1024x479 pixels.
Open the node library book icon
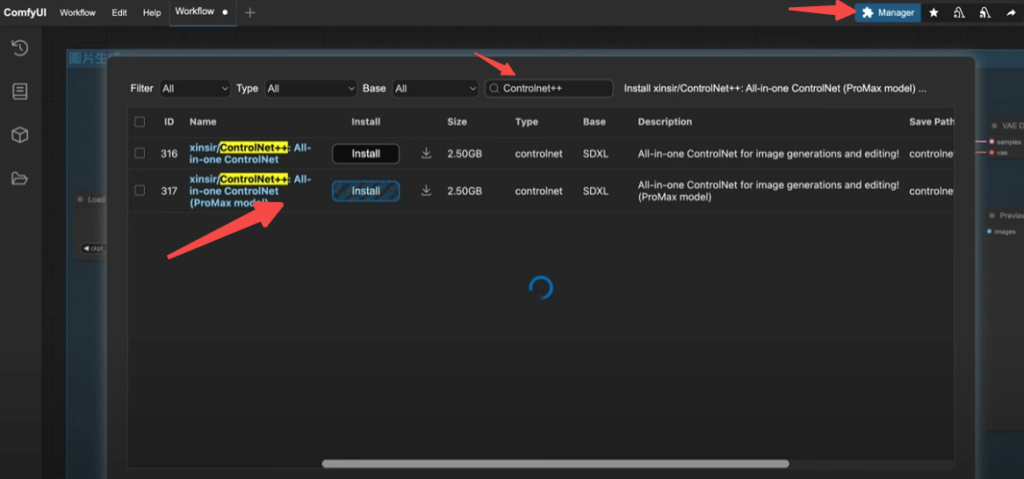coord(20,91)
